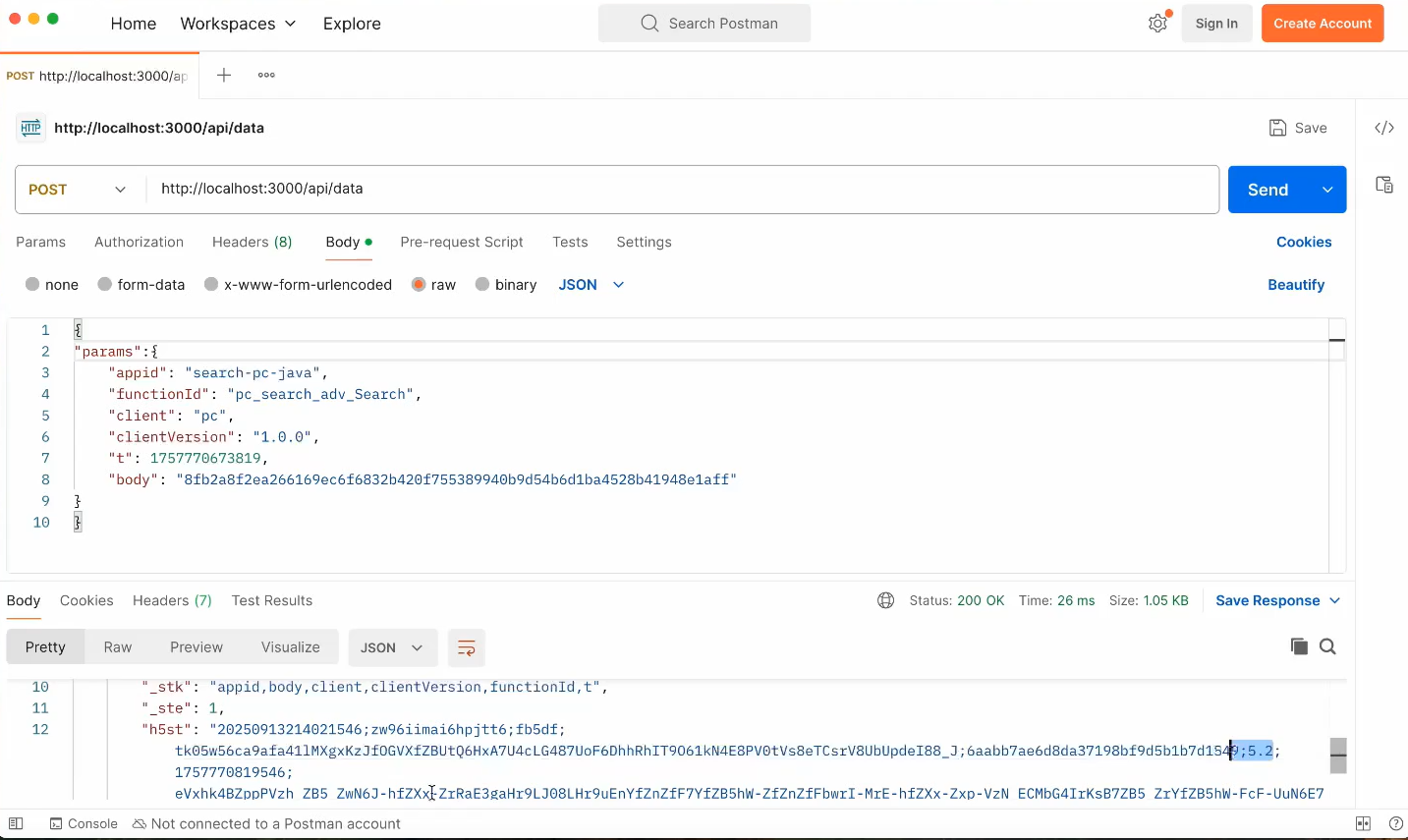Viewport: 1408px width, 840px height.
Task: Open the Console from status bar
Action: 84,823
